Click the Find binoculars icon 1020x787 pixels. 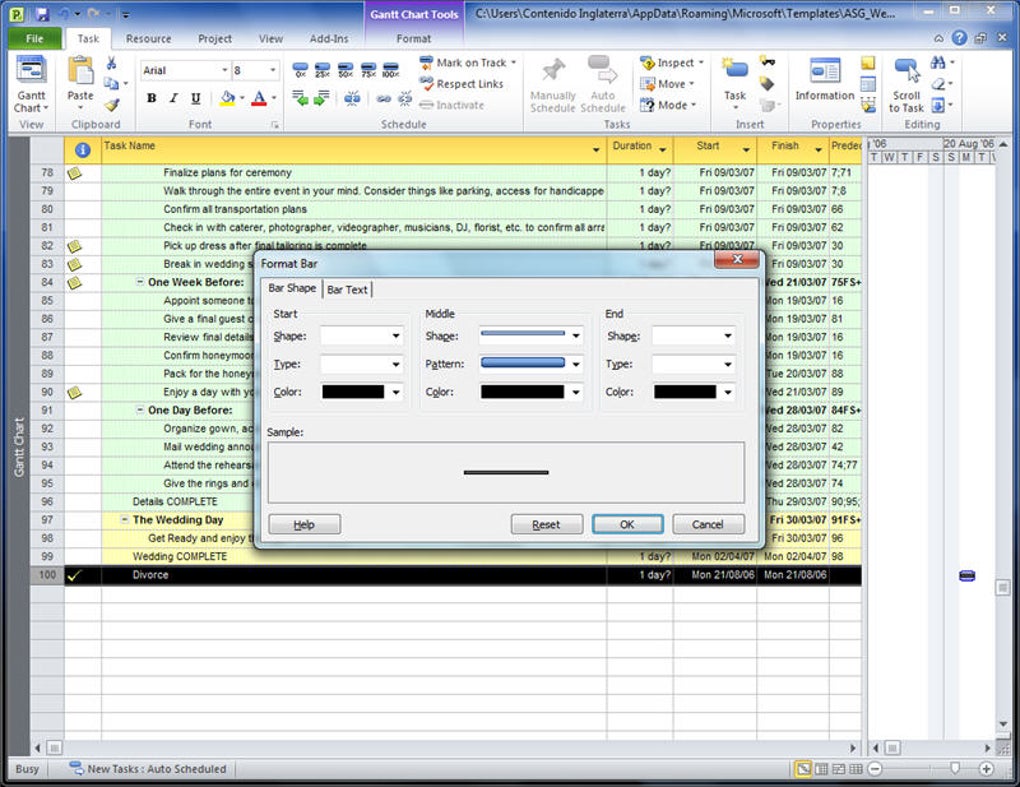pyautogui.click(x=938, y=62)
